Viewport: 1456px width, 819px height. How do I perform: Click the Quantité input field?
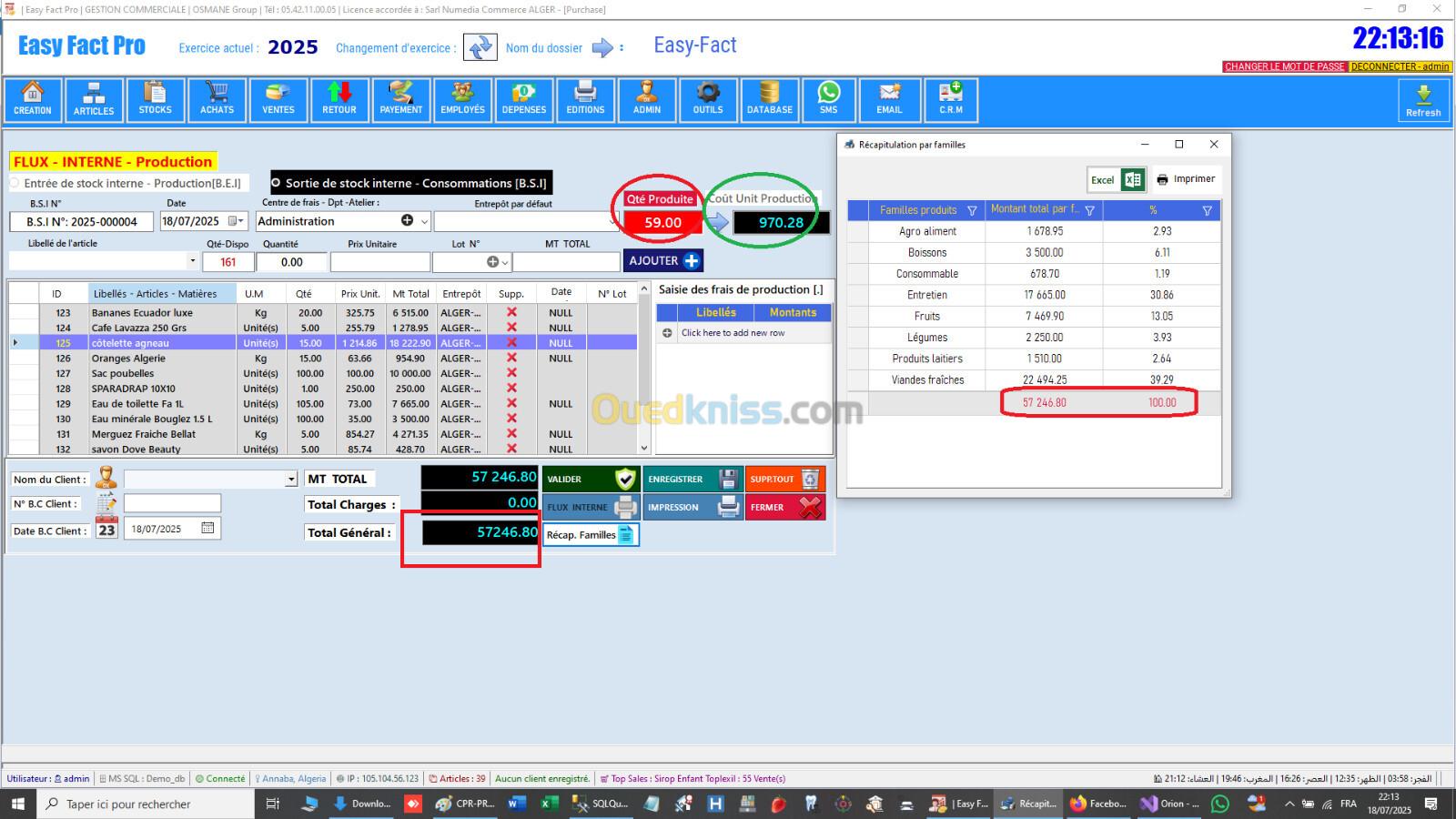coord(291,262)
